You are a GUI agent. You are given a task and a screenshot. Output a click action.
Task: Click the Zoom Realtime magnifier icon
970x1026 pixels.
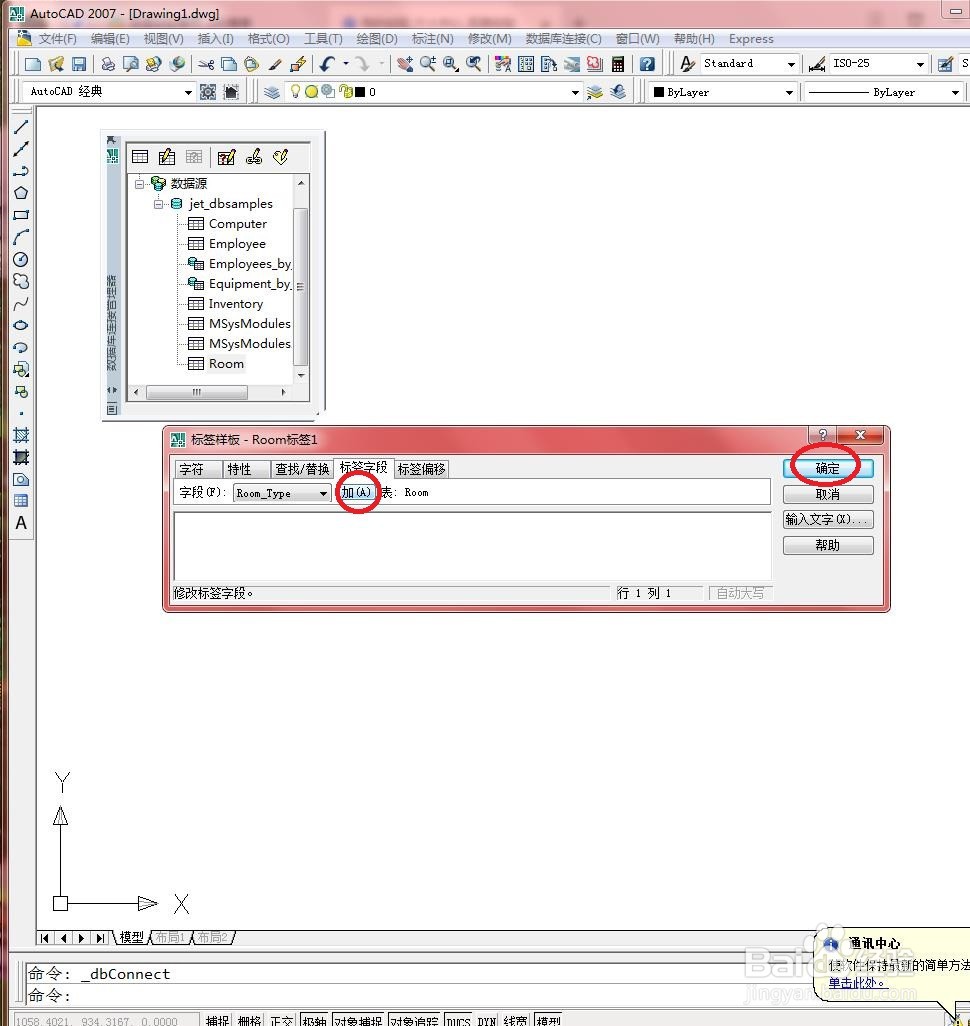tap(428, 64)
